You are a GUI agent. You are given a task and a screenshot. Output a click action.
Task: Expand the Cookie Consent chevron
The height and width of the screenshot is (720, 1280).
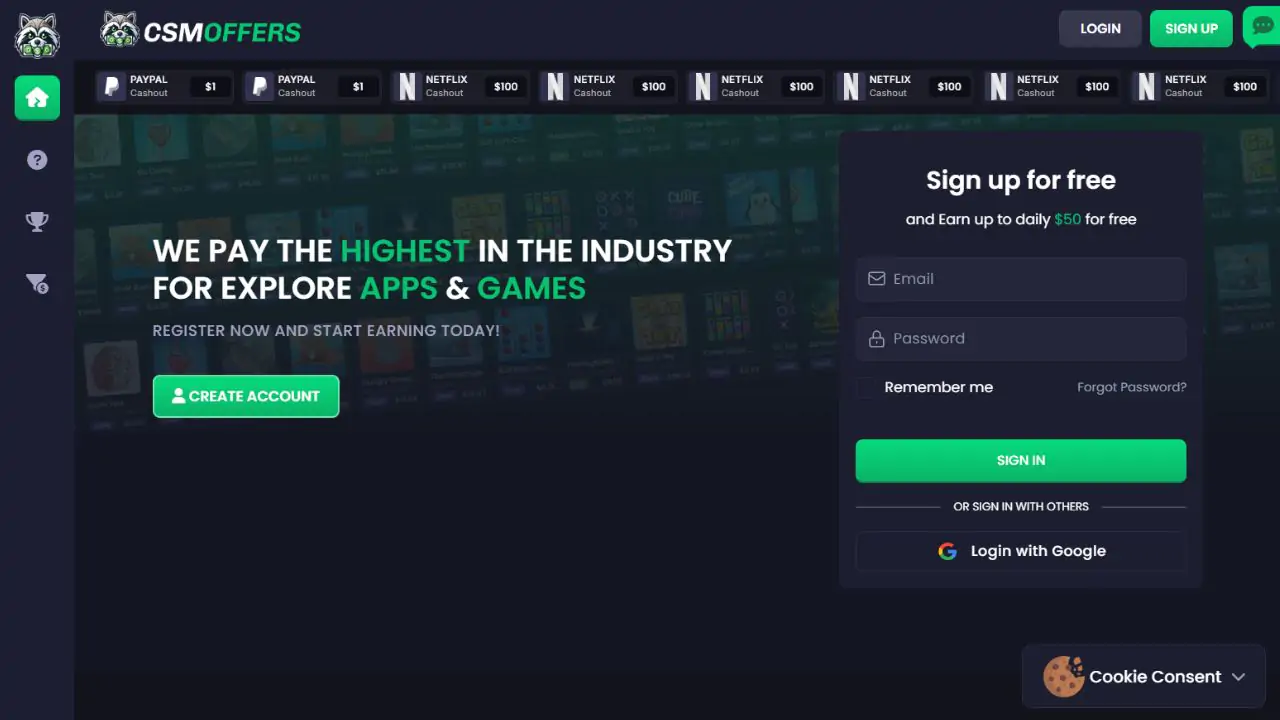1238,677
